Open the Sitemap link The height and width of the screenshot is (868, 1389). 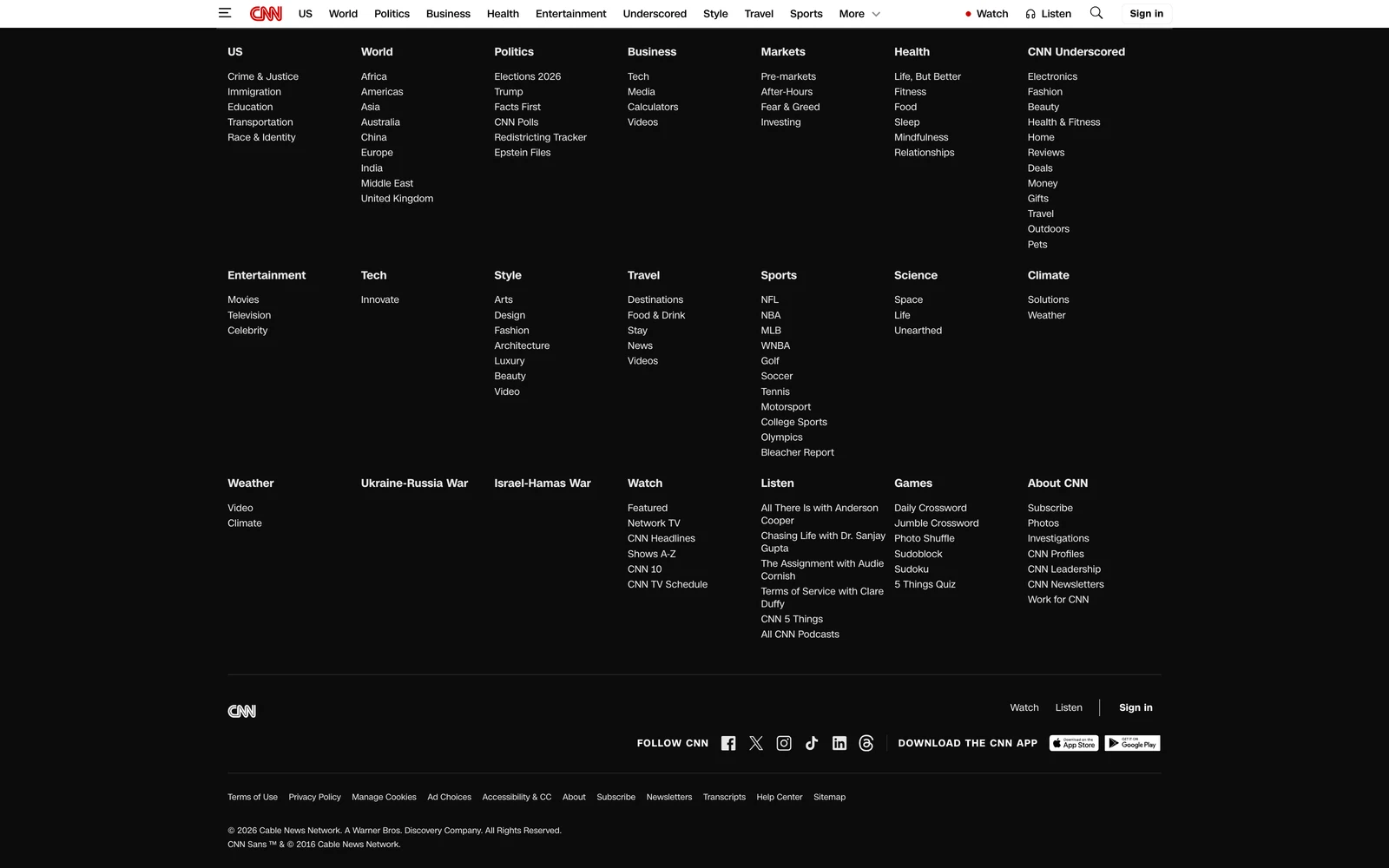829,797
